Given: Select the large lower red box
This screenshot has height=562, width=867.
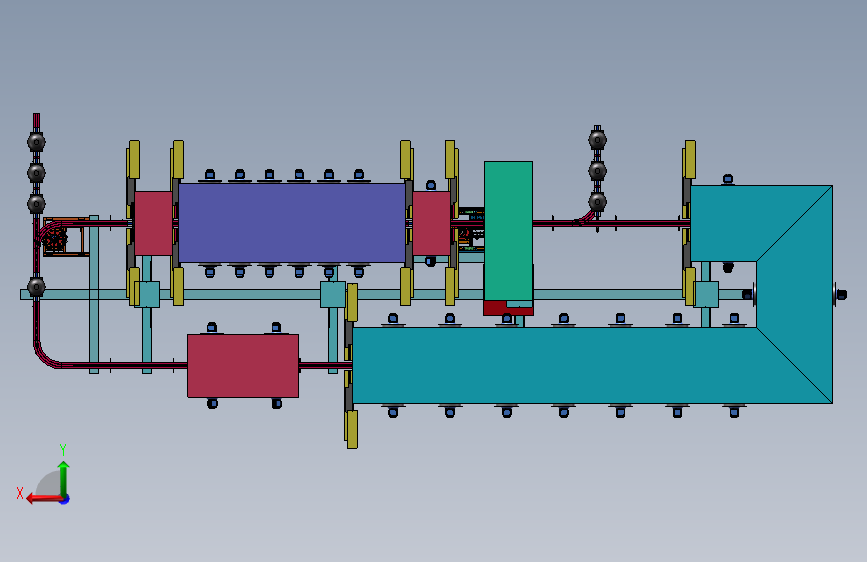Looking at the screenshot, I should click(243, 366).
